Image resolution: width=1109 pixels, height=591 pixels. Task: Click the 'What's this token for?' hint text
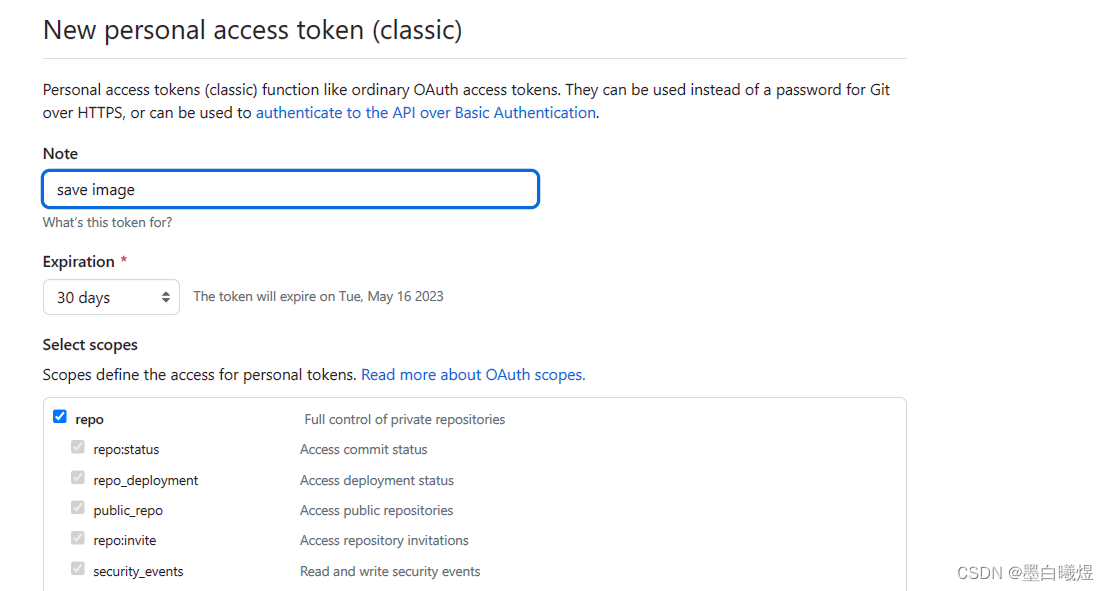point(108,223)
